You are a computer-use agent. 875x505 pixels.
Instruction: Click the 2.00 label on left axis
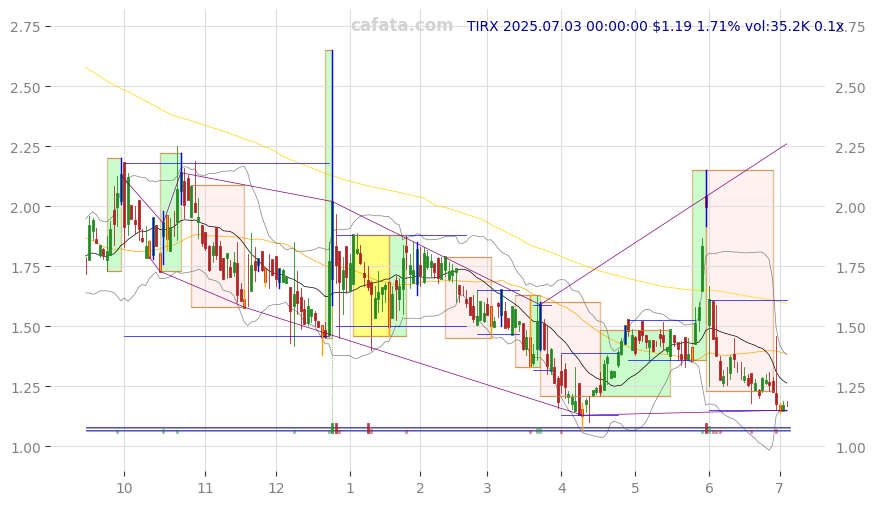(x=26, y=207)
